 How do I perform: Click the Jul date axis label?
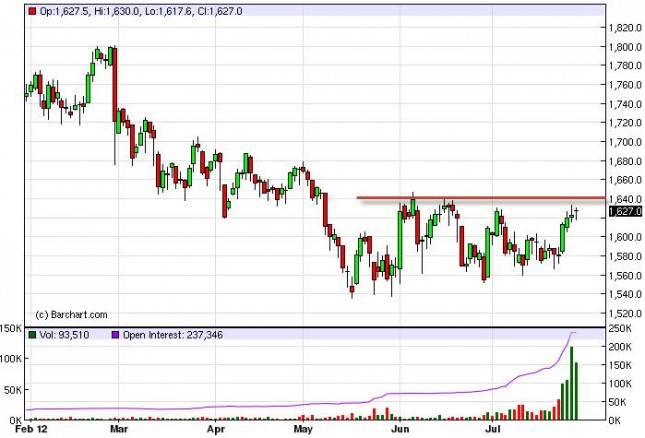(x=492, y=429)
